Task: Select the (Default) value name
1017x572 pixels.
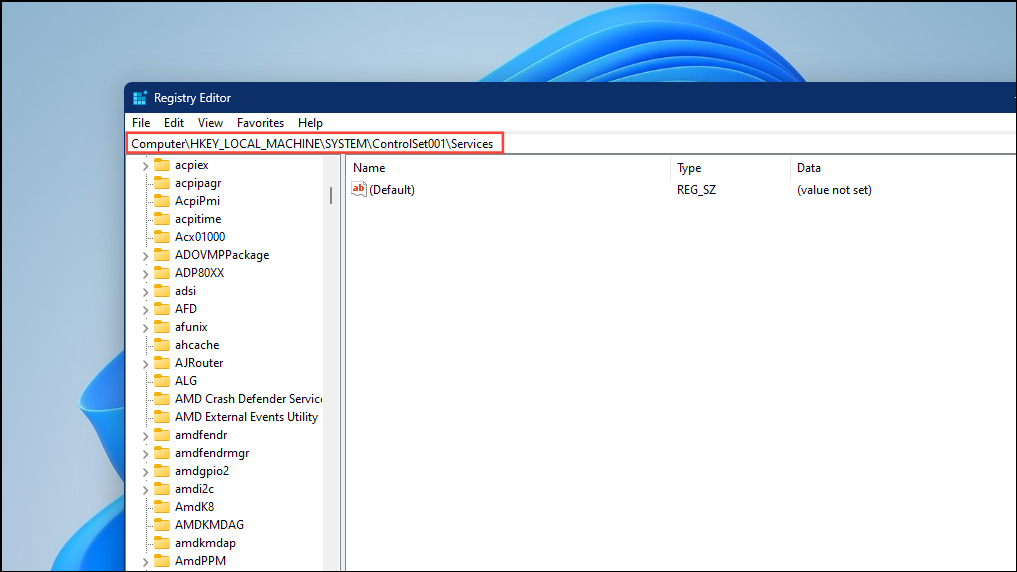Action: coord(392,190)
